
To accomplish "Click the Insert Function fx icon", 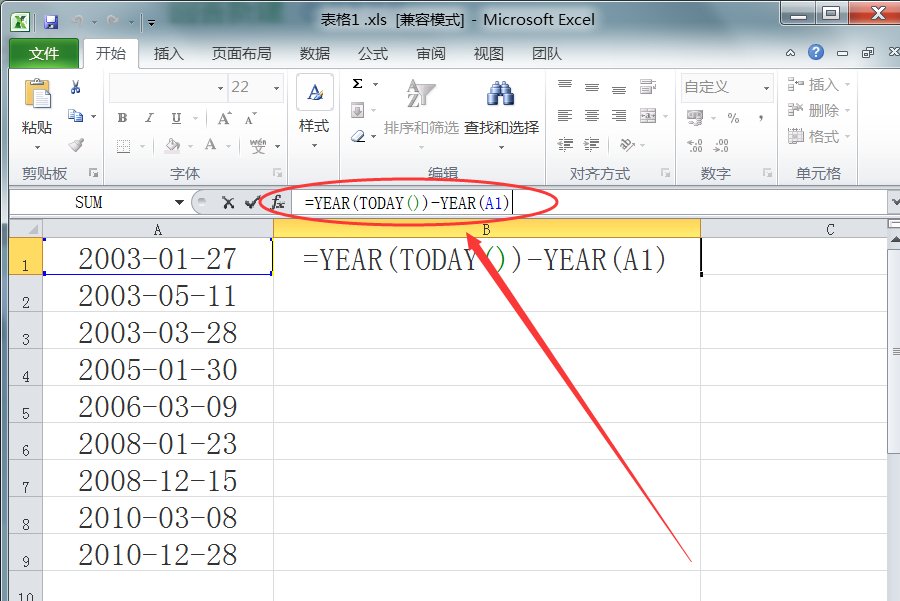I will (277, 202).
